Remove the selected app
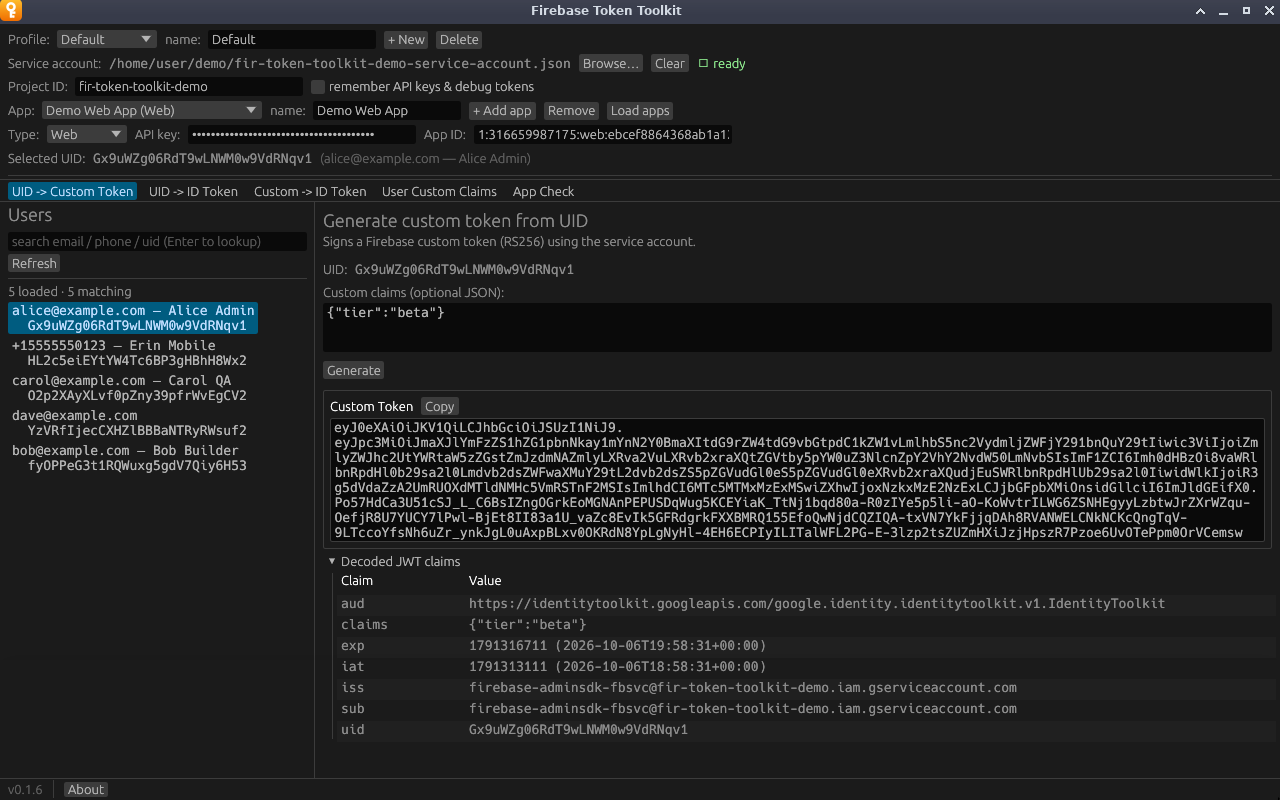This screenshot has width=1280, height=800. click(x=571, y=111)
